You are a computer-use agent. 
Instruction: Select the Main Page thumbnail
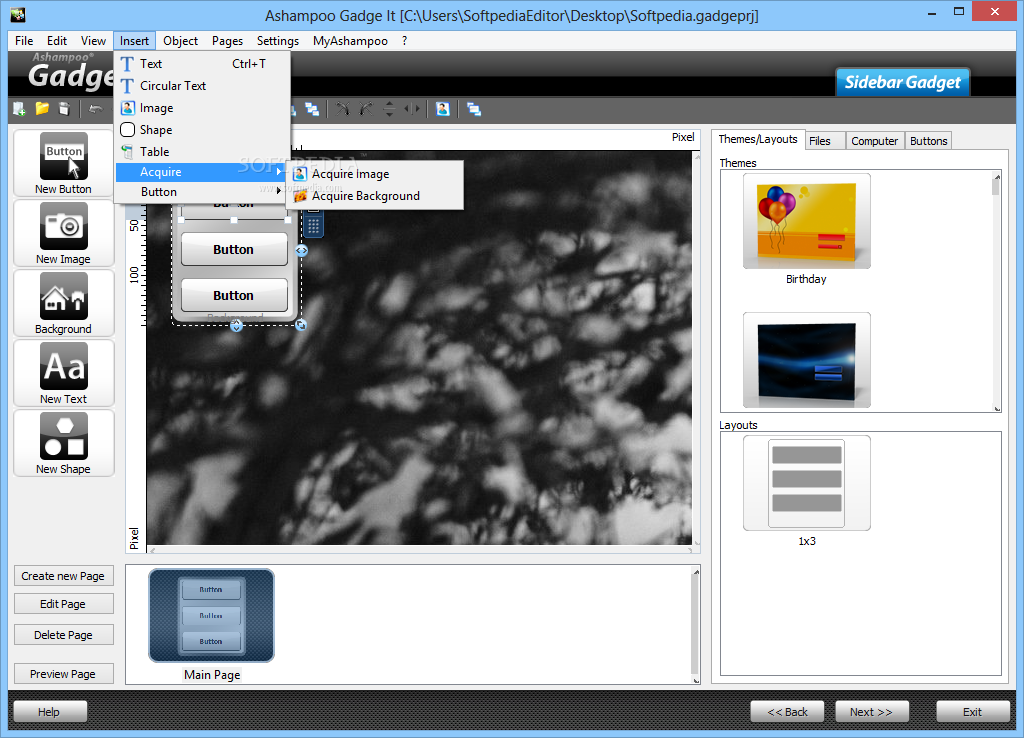[x=212, y=615]
